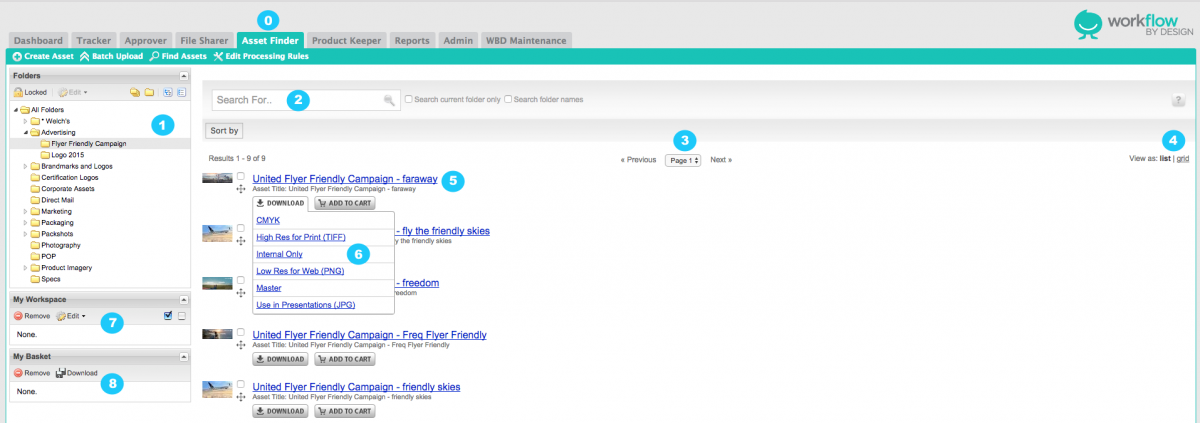
Task: Click Remove in My Workspace
Action: [x=31, y=316]
